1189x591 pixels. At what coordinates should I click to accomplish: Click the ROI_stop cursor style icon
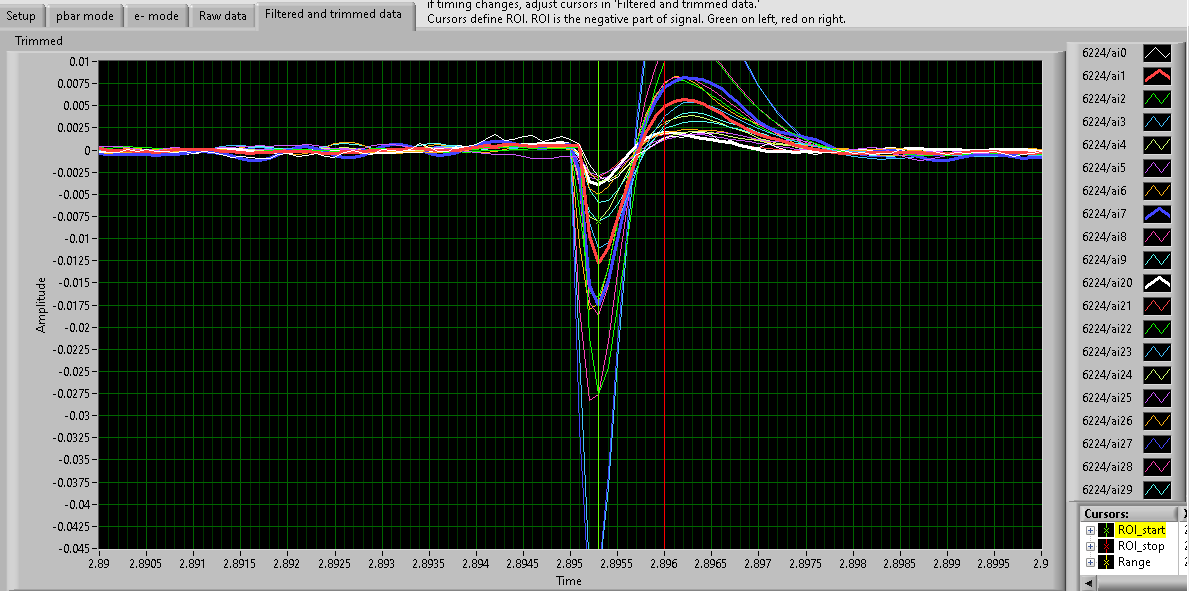click(x=1106, y=546)
